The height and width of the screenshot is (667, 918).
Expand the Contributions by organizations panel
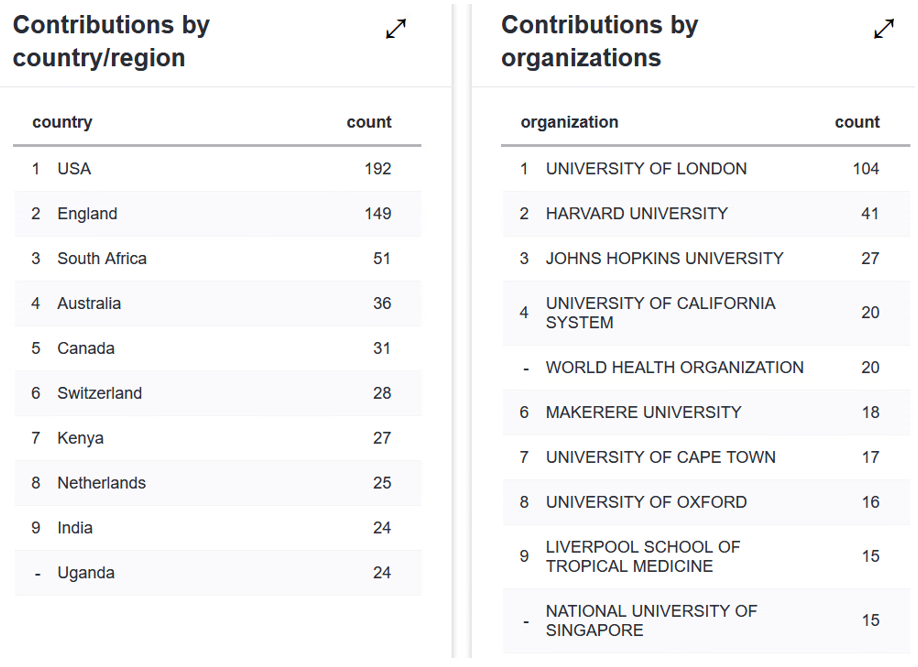pyautogui.click(x=884, y=30)
